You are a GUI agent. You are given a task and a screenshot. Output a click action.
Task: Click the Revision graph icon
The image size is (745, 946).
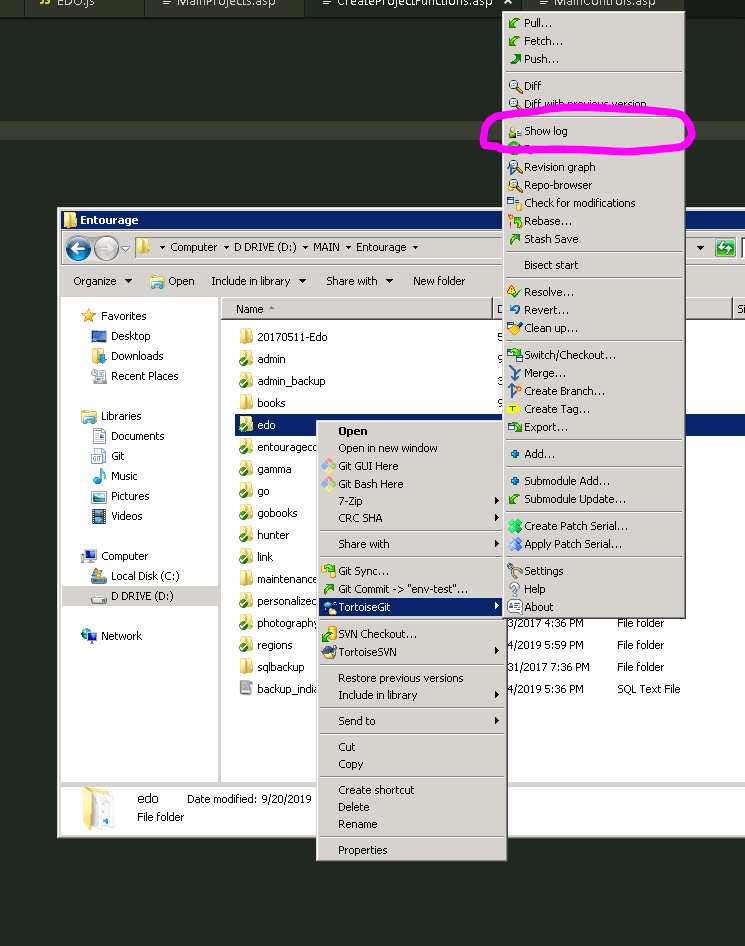[x=514, y=167]
